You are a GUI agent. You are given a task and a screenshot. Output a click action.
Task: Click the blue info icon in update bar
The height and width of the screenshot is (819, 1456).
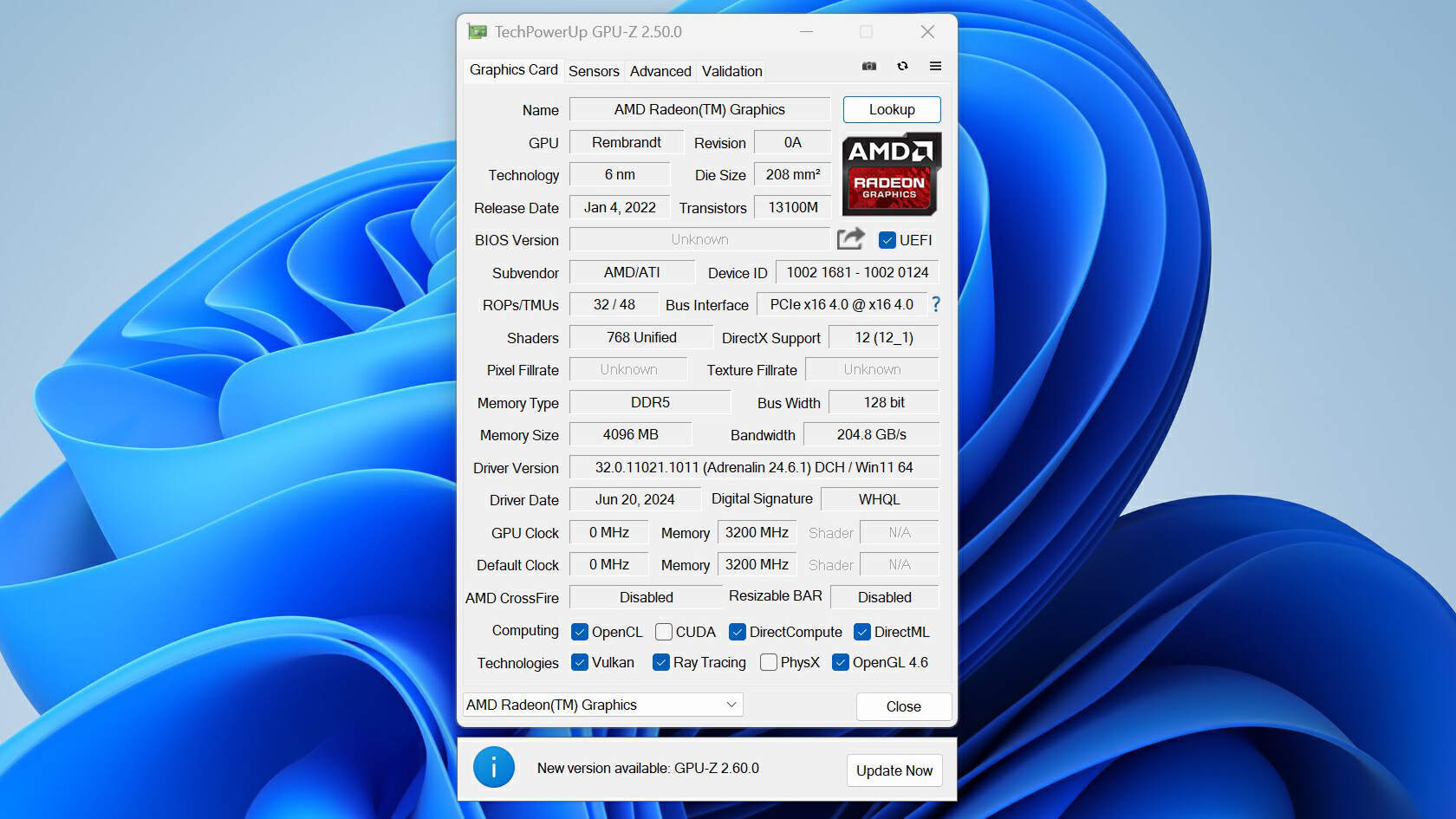click(x=494, y=767)
